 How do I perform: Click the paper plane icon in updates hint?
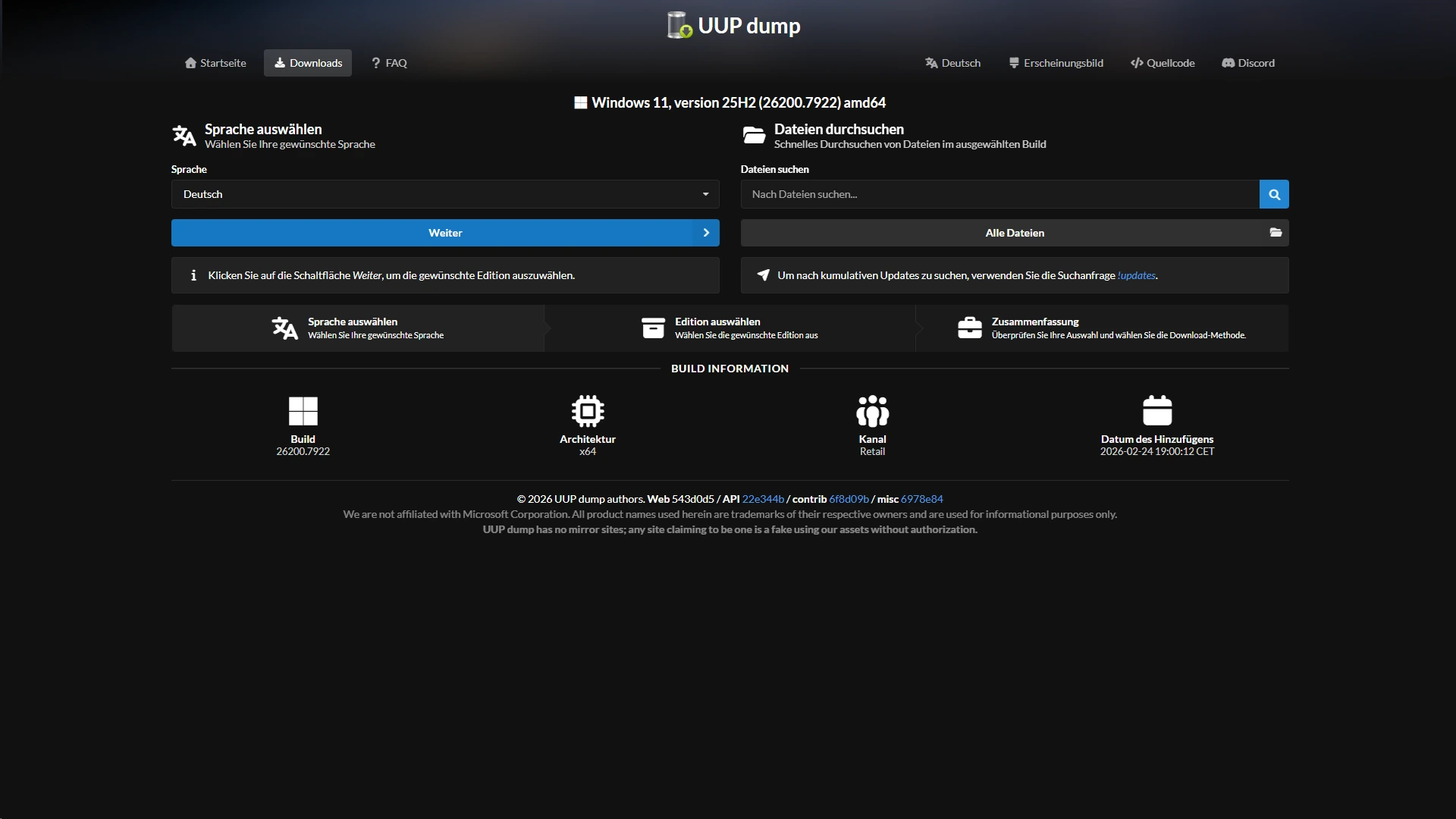click(x=763, y=275)
